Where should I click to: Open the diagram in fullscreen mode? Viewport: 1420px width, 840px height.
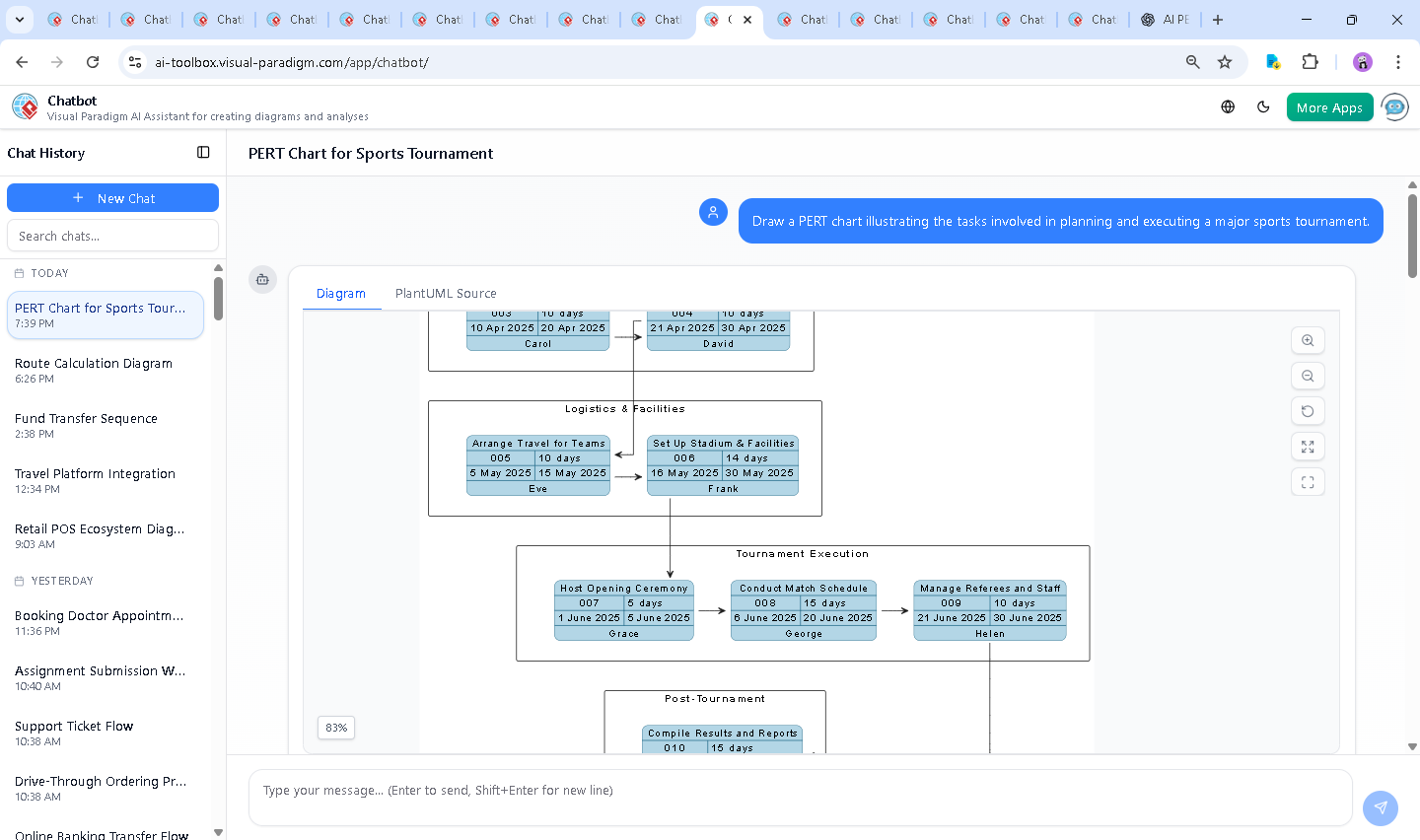coord(1308,482)
